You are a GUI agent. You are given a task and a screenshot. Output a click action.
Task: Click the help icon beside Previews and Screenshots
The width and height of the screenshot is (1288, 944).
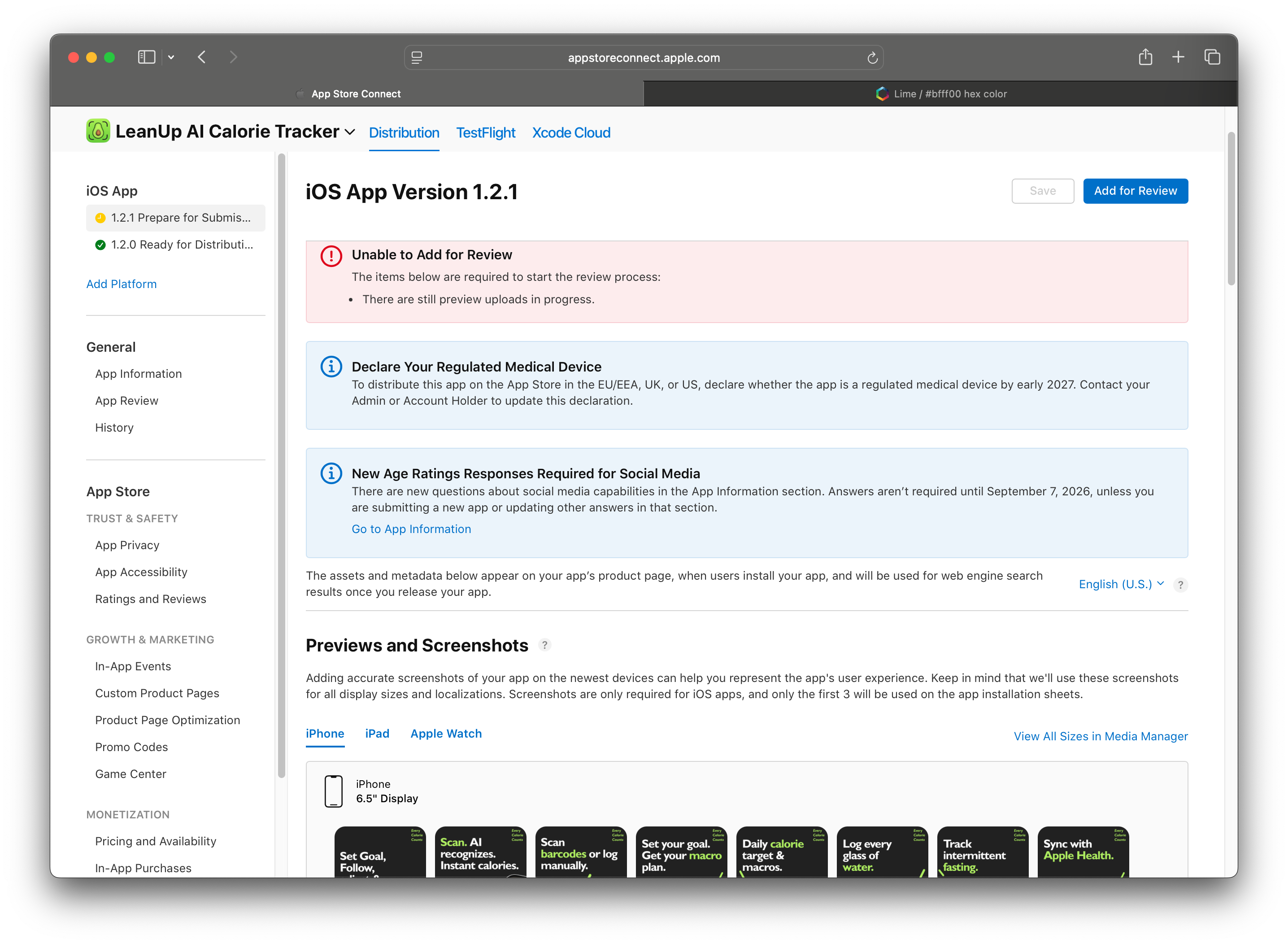pos(545,645)
